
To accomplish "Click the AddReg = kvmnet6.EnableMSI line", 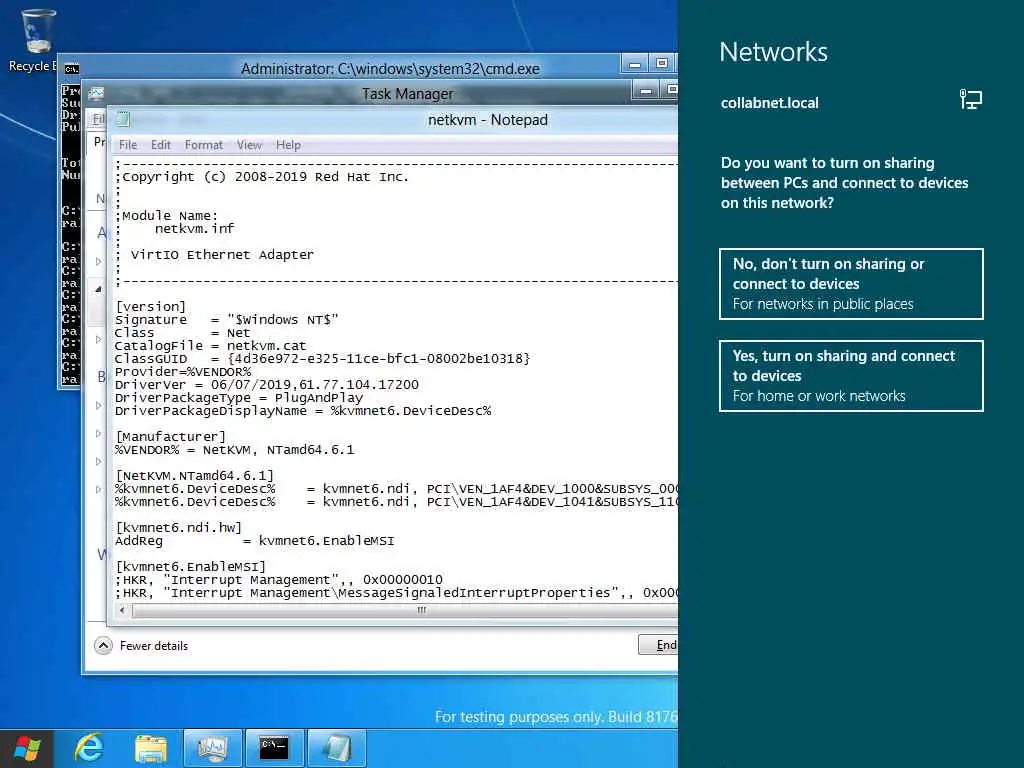I will 255,541.
